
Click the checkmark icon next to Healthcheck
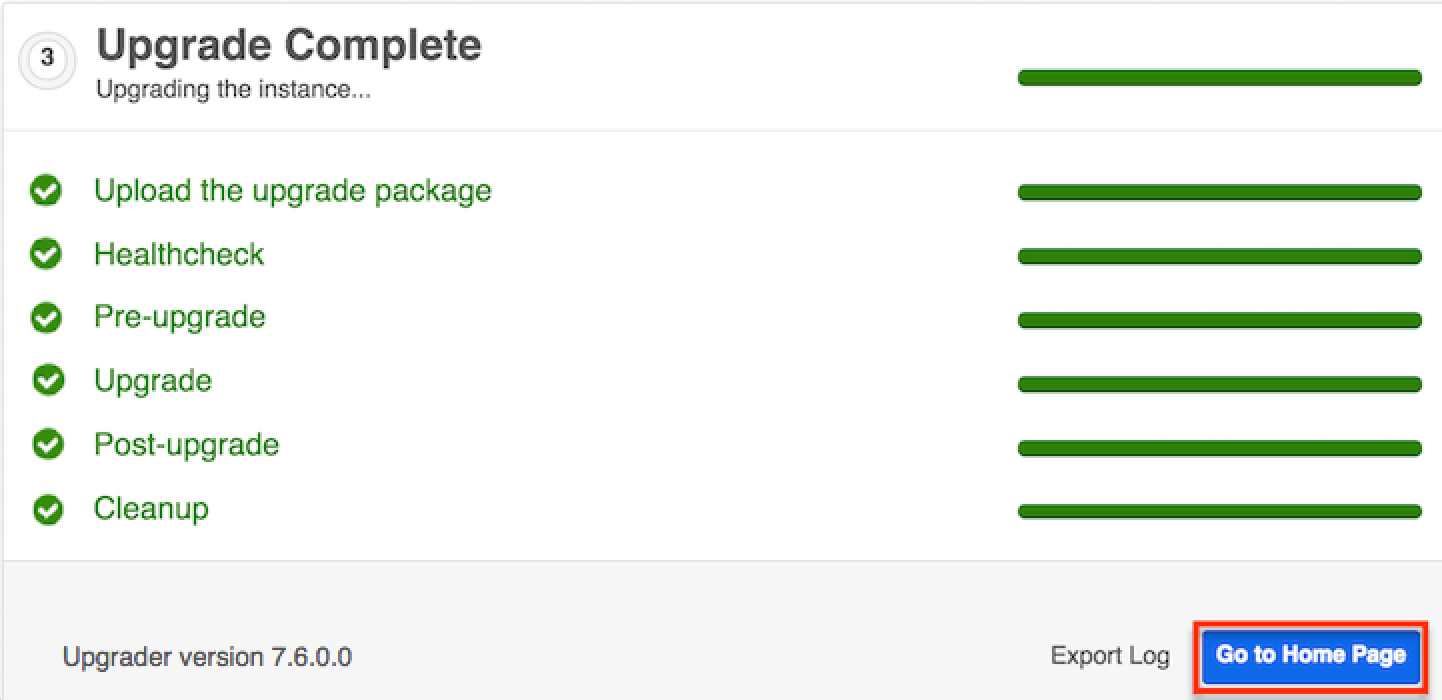click(46, 254)
